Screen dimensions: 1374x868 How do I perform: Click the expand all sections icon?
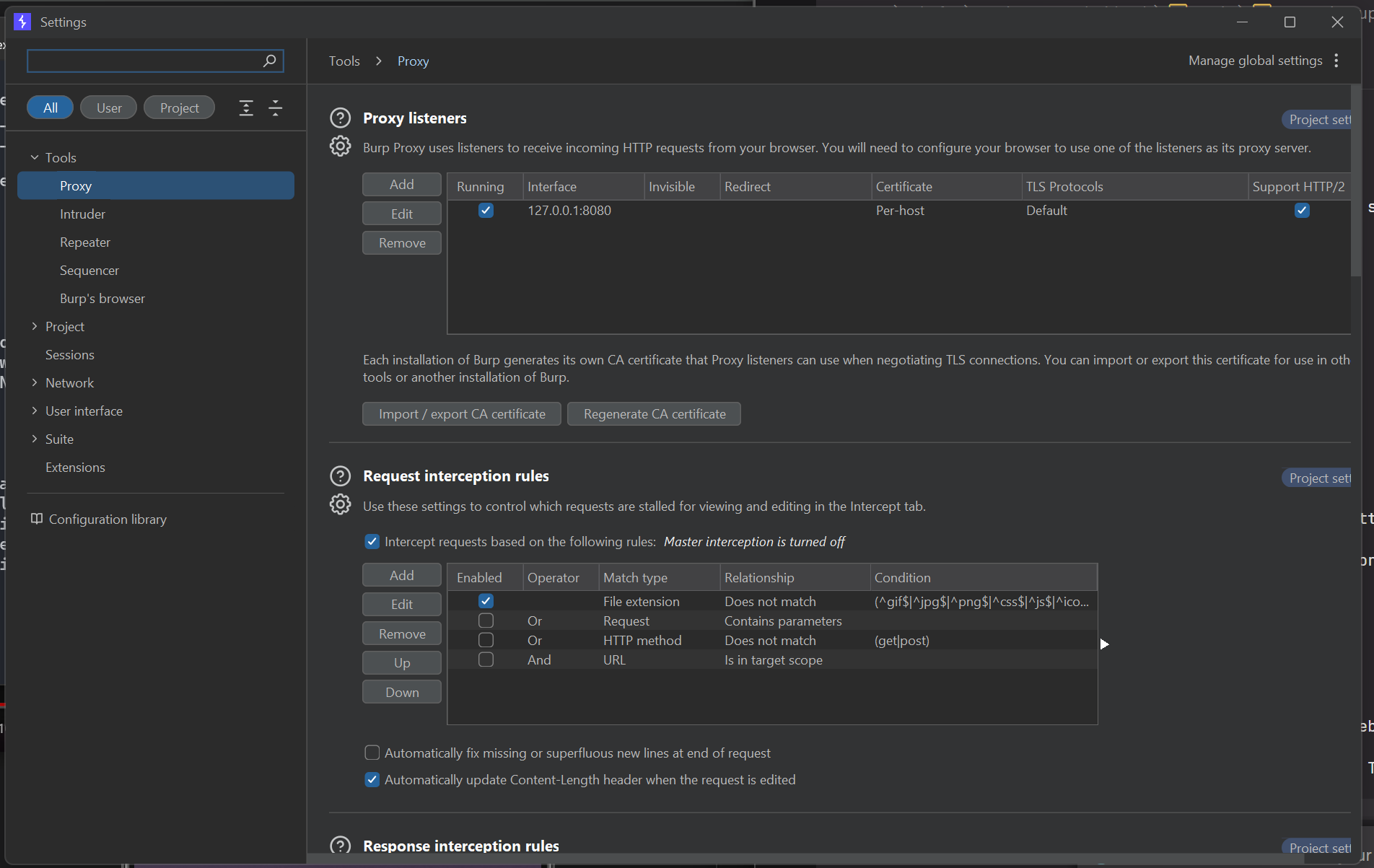point(246,108)
